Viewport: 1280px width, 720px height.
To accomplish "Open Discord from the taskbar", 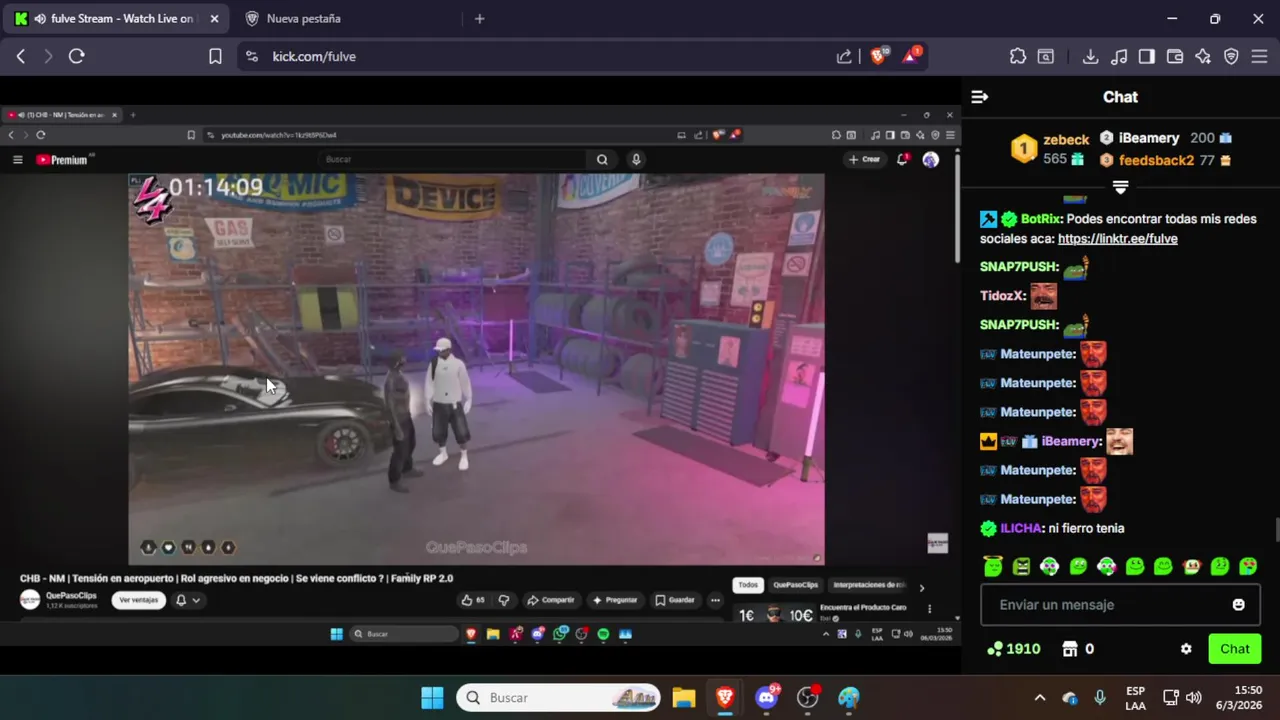I will tap(767, 697).
